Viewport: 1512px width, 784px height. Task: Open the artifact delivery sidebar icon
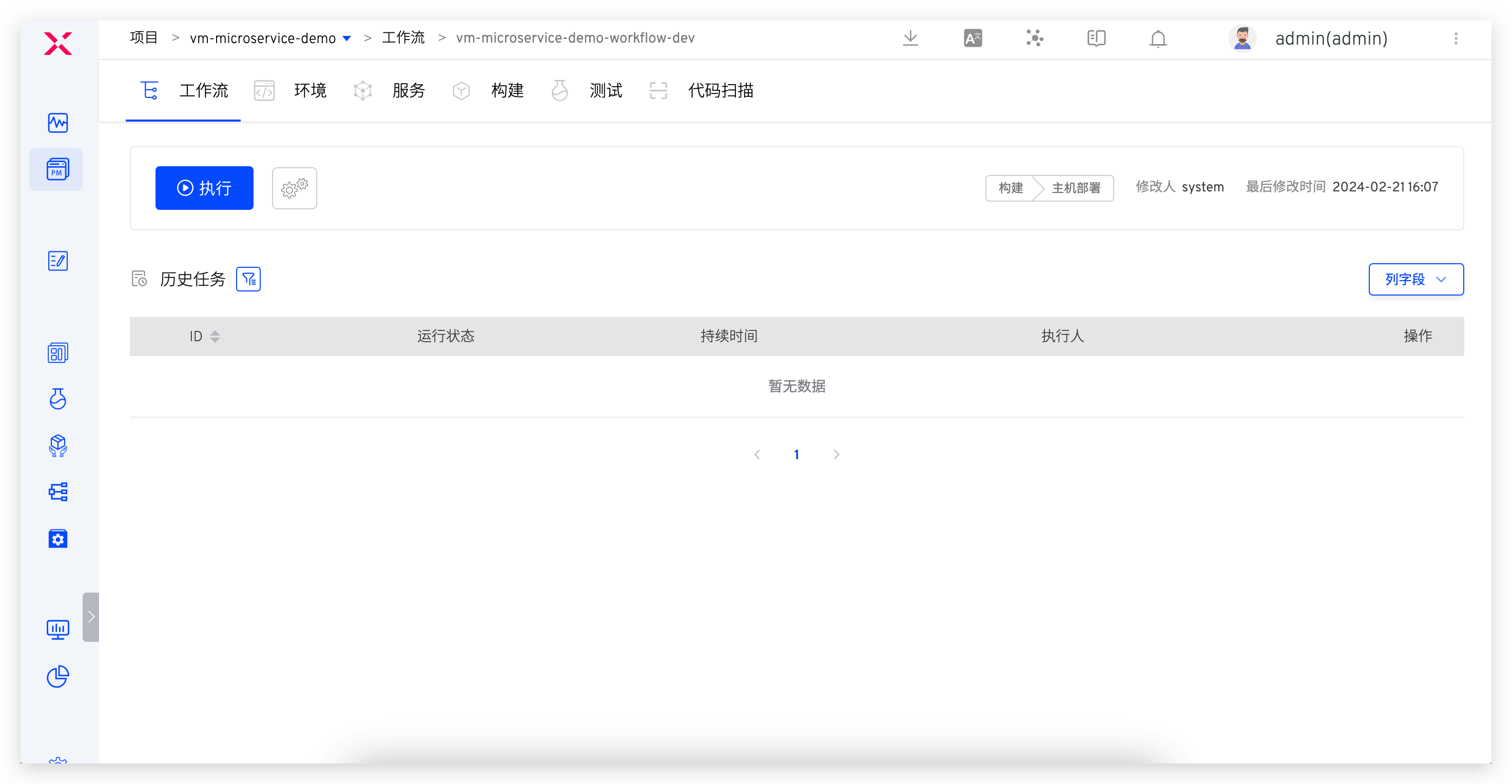[x=57, y=445]
